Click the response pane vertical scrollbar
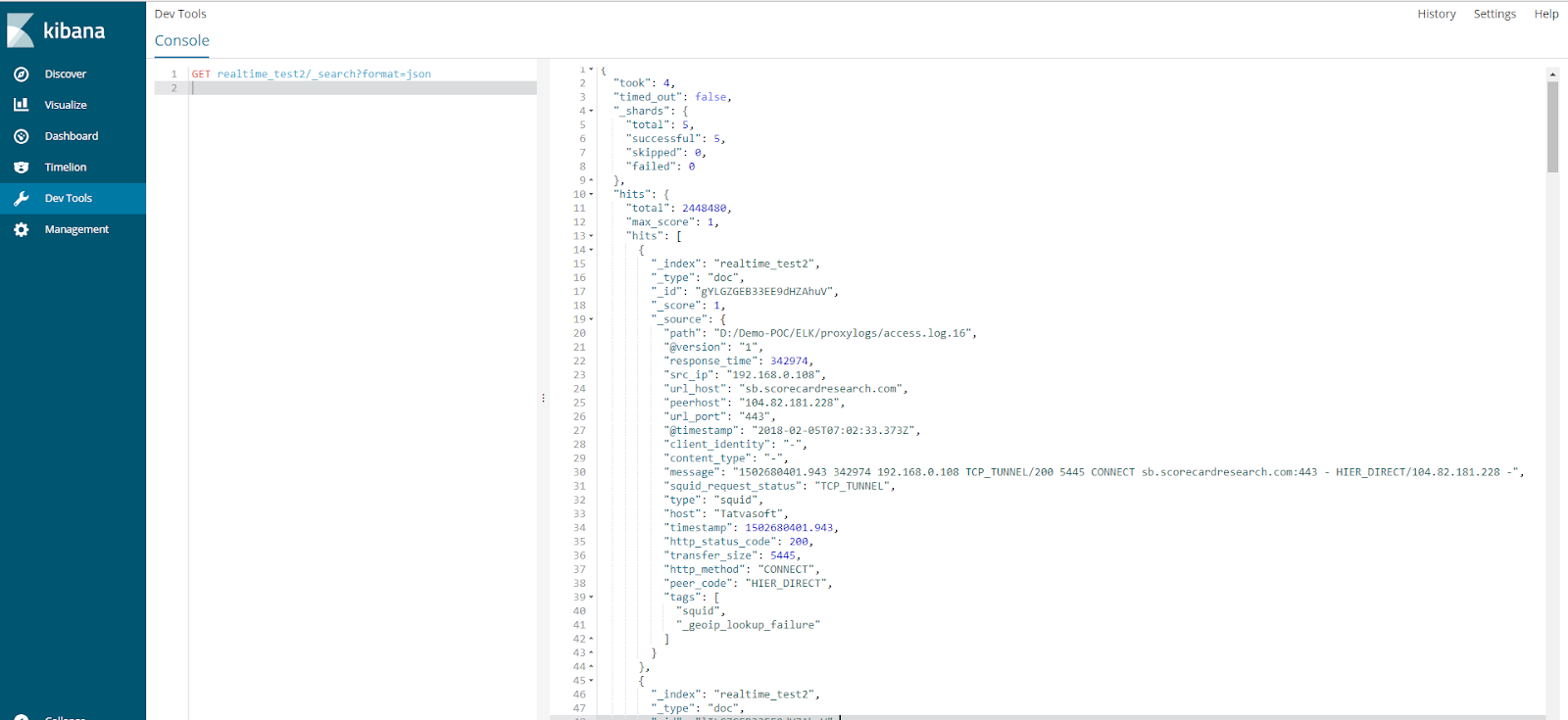The height and width of the screenshot is (720, 1568). point(1552,127)
